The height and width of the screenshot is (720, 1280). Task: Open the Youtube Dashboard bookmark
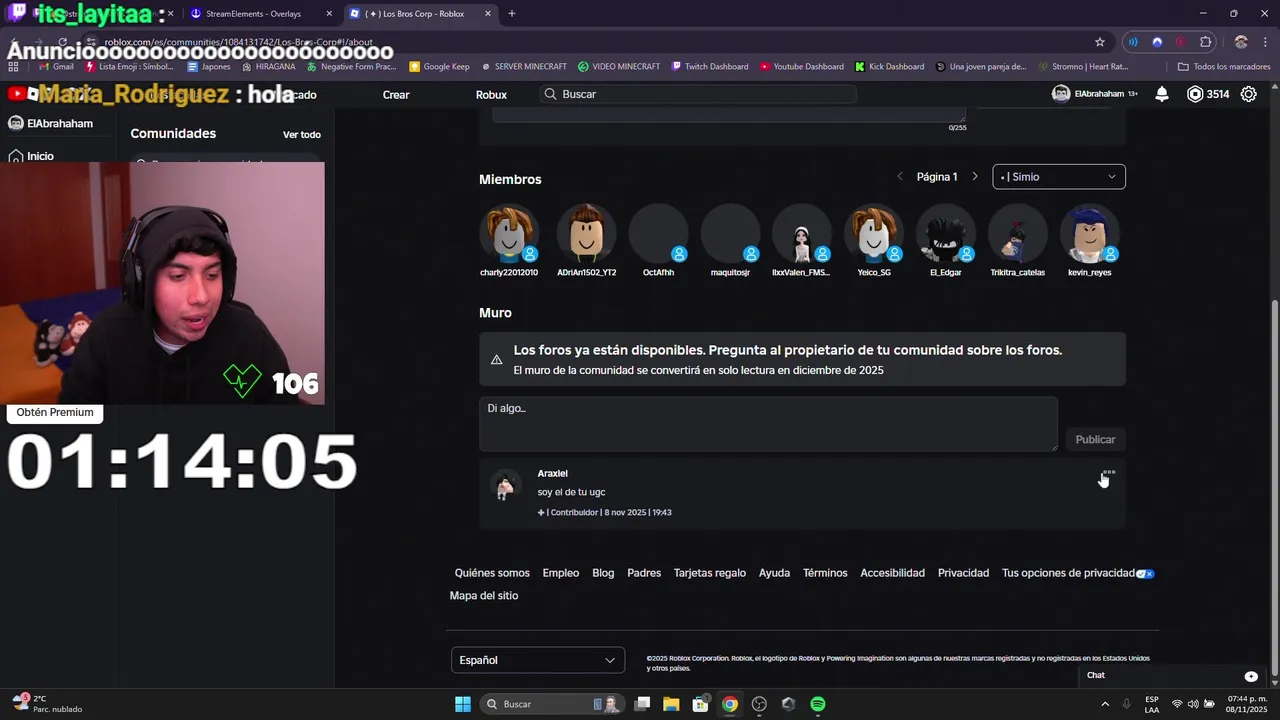802,67
